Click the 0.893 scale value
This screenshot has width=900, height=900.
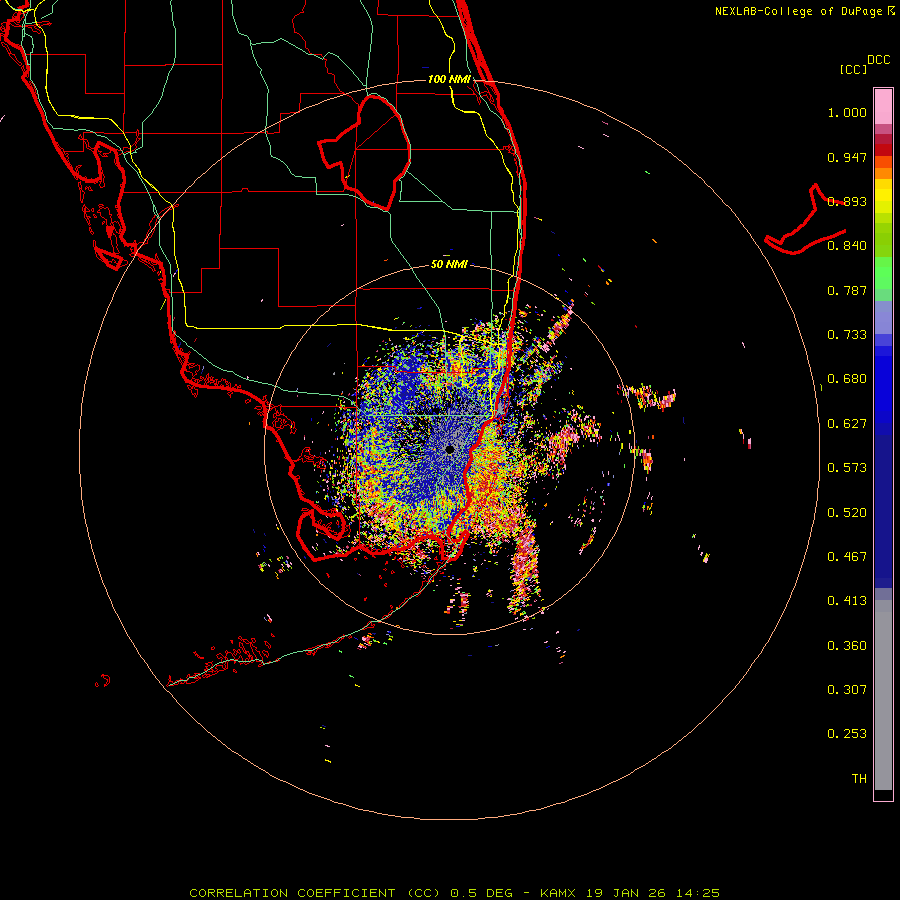click(847, 201)
